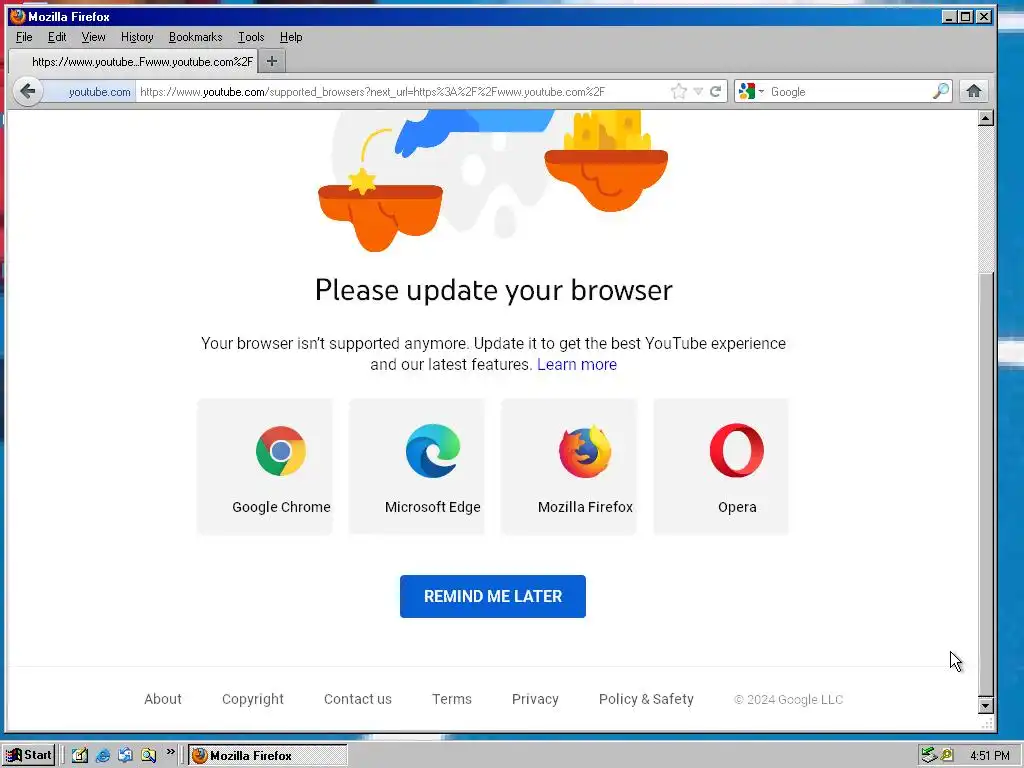This screenshot has width=1024, height=768.
Task: Choose the Microsoft Edge logo
Action: tap(433, 451)
